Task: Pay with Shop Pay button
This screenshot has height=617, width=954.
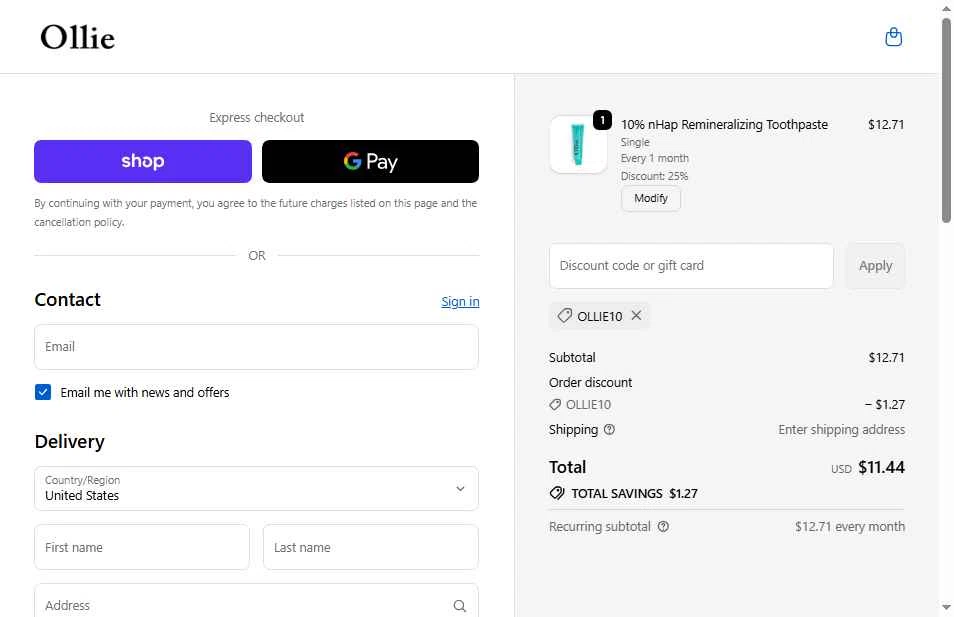Action: [x=143, y=161]
